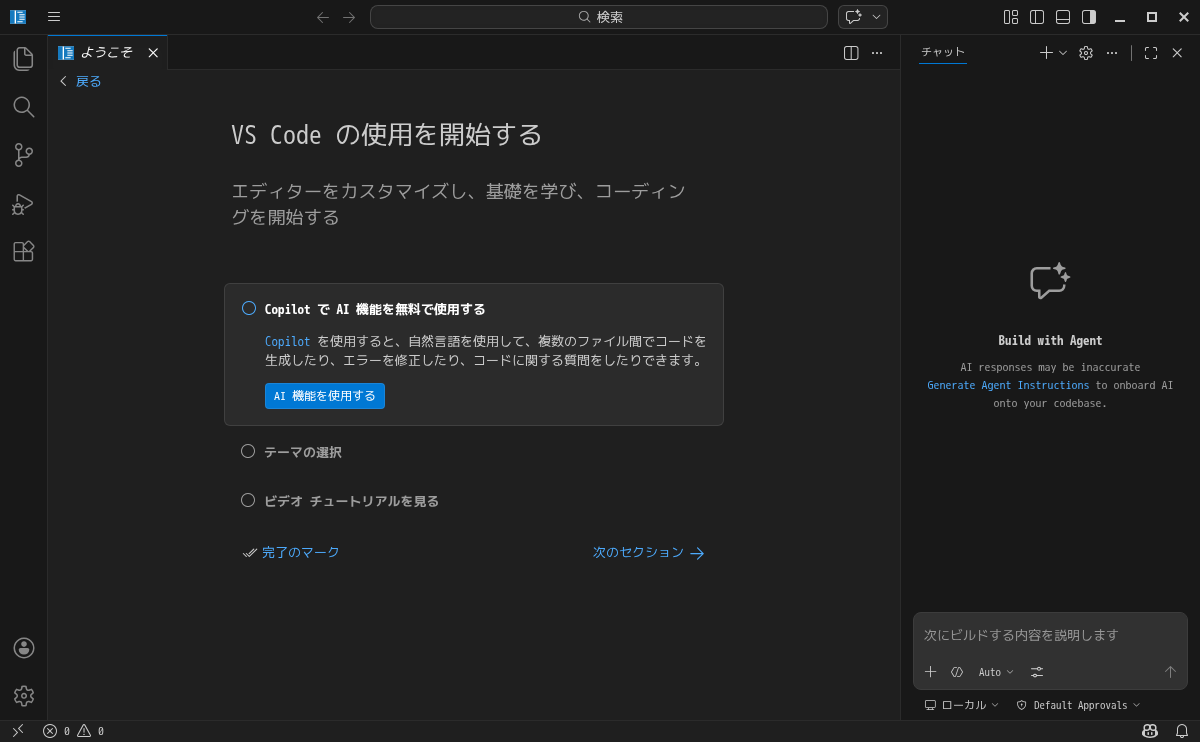Open the Default Approvals dropdown
Screen dimensions: 1200x742
[x=1078, y=705]
